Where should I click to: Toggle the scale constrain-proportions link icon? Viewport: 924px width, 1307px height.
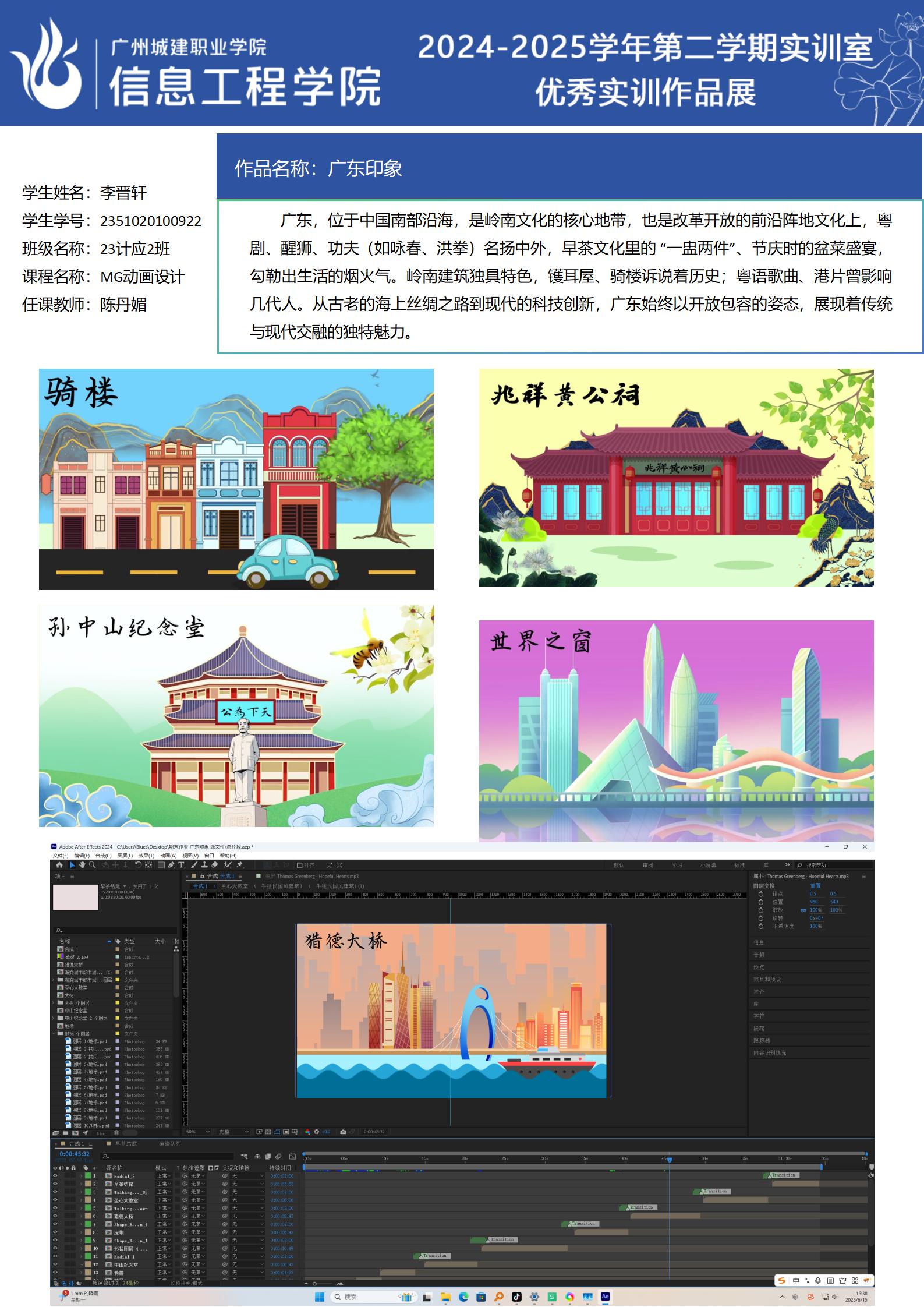click(803, 910)
